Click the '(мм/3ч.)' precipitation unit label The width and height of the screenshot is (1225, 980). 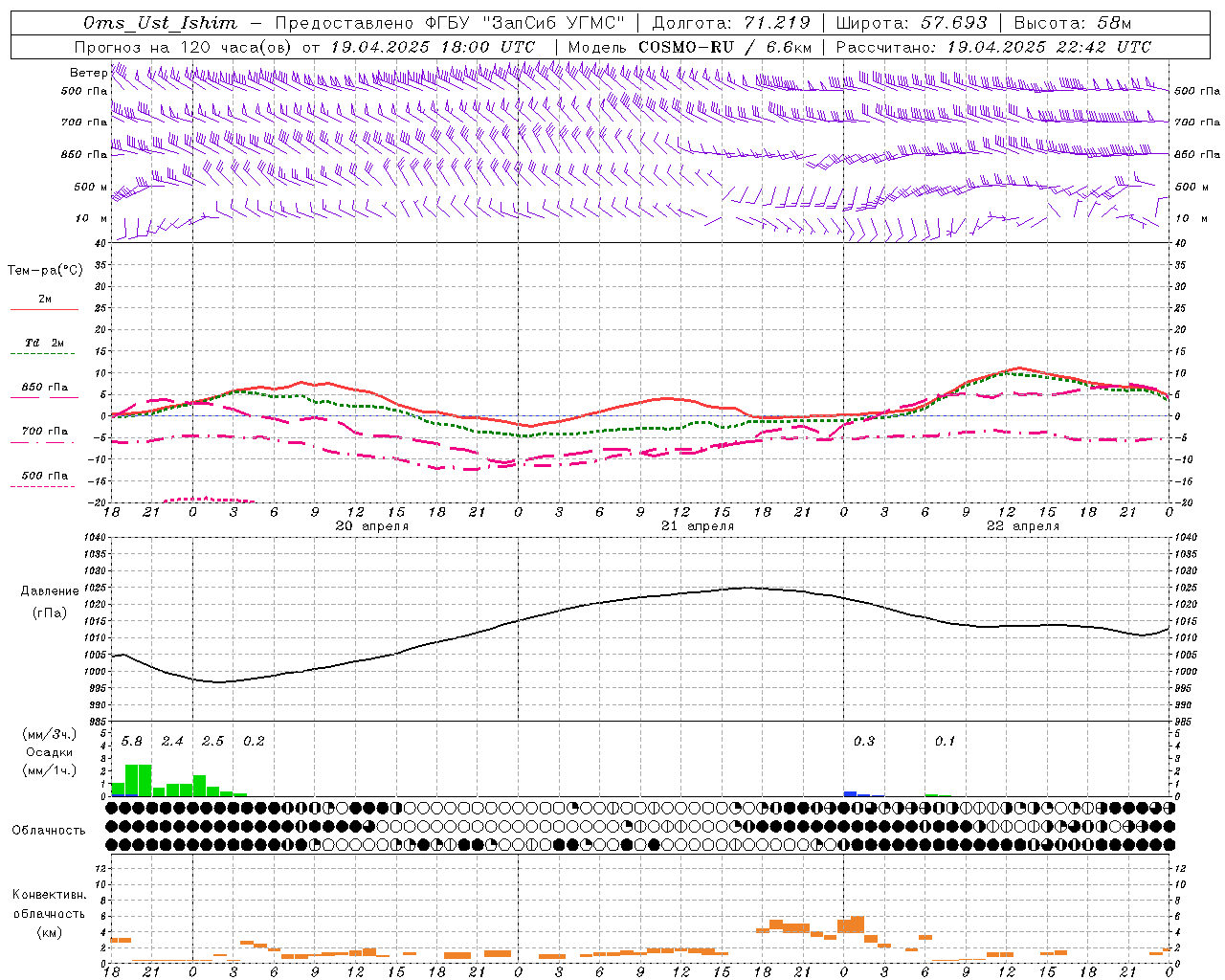(x=49, y=735)
